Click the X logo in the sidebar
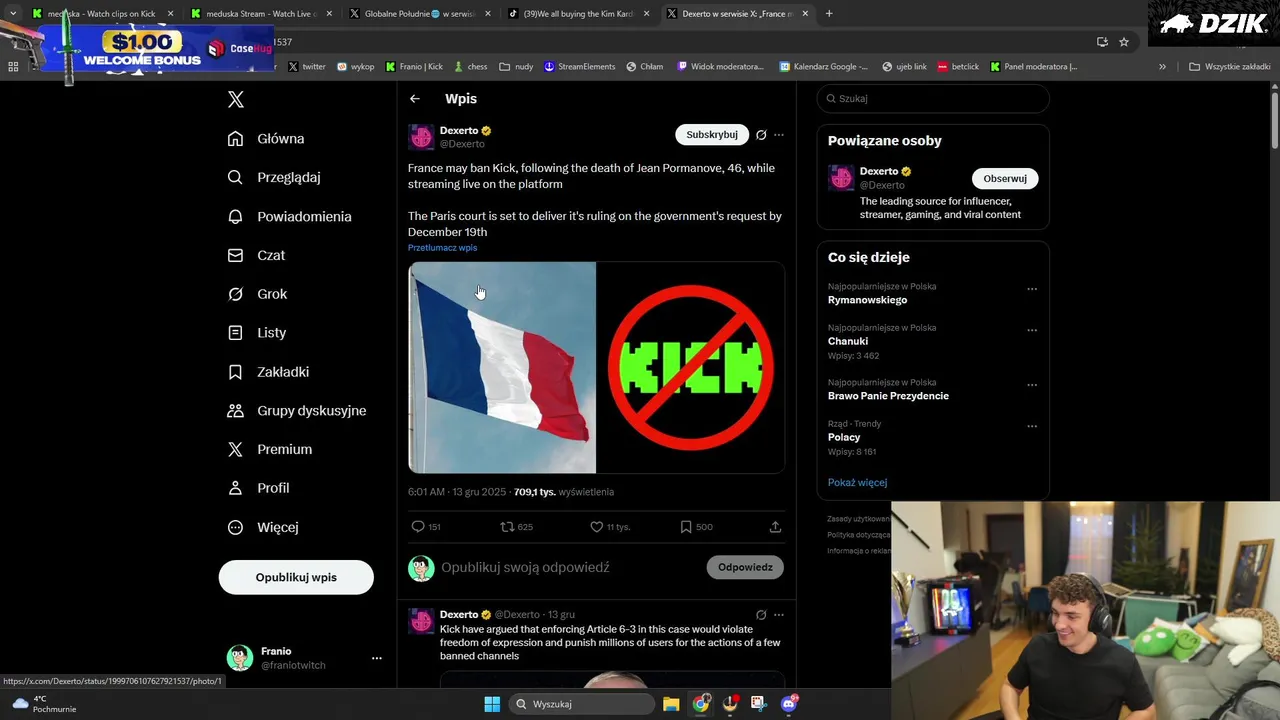 [236, 99]
